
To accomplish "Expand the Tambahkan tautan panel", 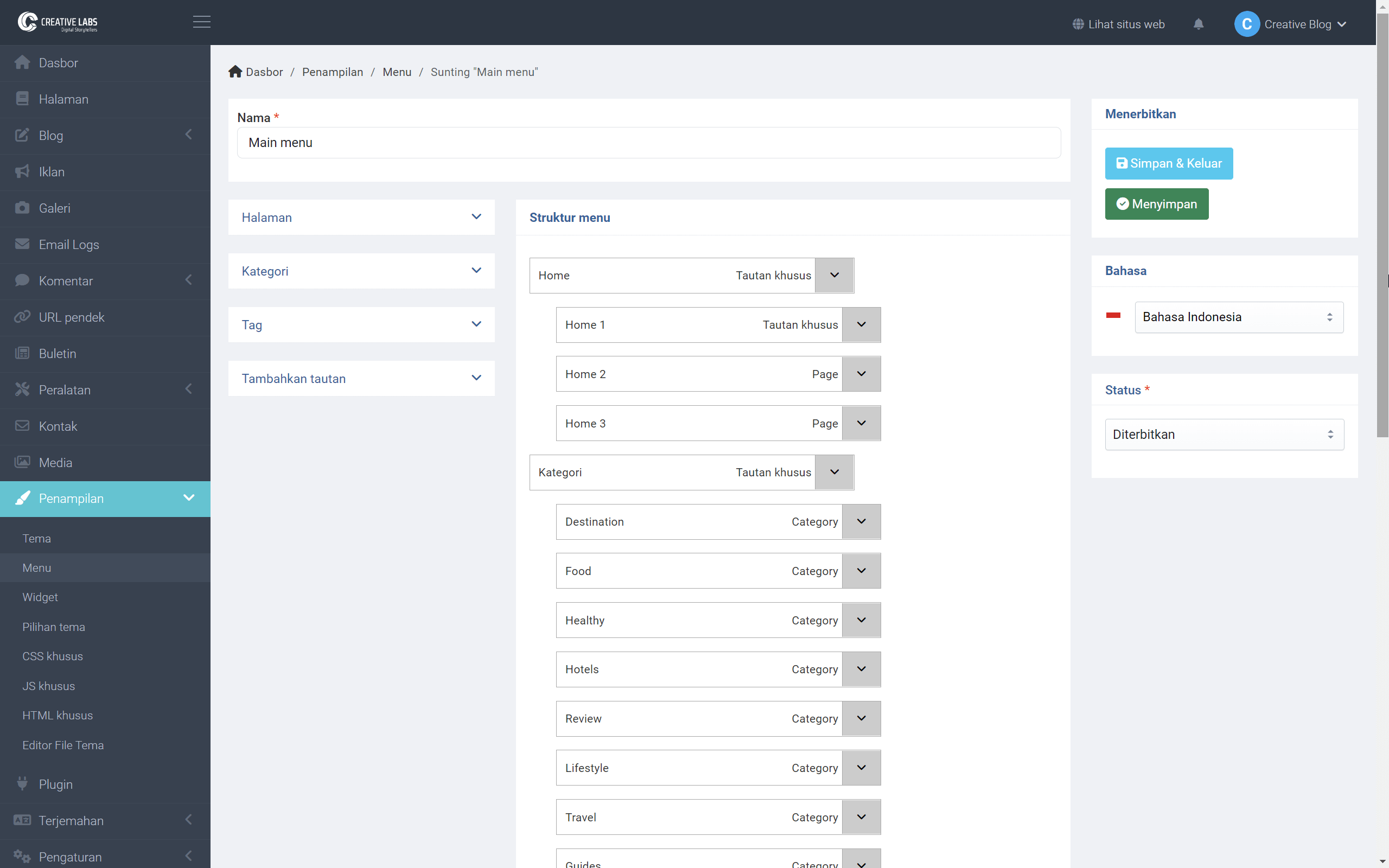I will [x=361, y=378].
